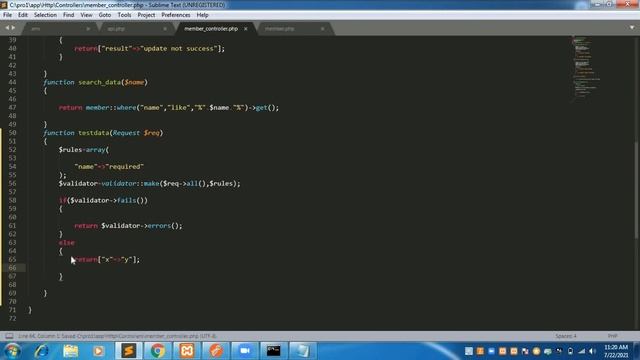This screenshot has width=640, height=360.
Task: Switch to the member.php tab
Action: pyautogui.click(x=280, y=29)
